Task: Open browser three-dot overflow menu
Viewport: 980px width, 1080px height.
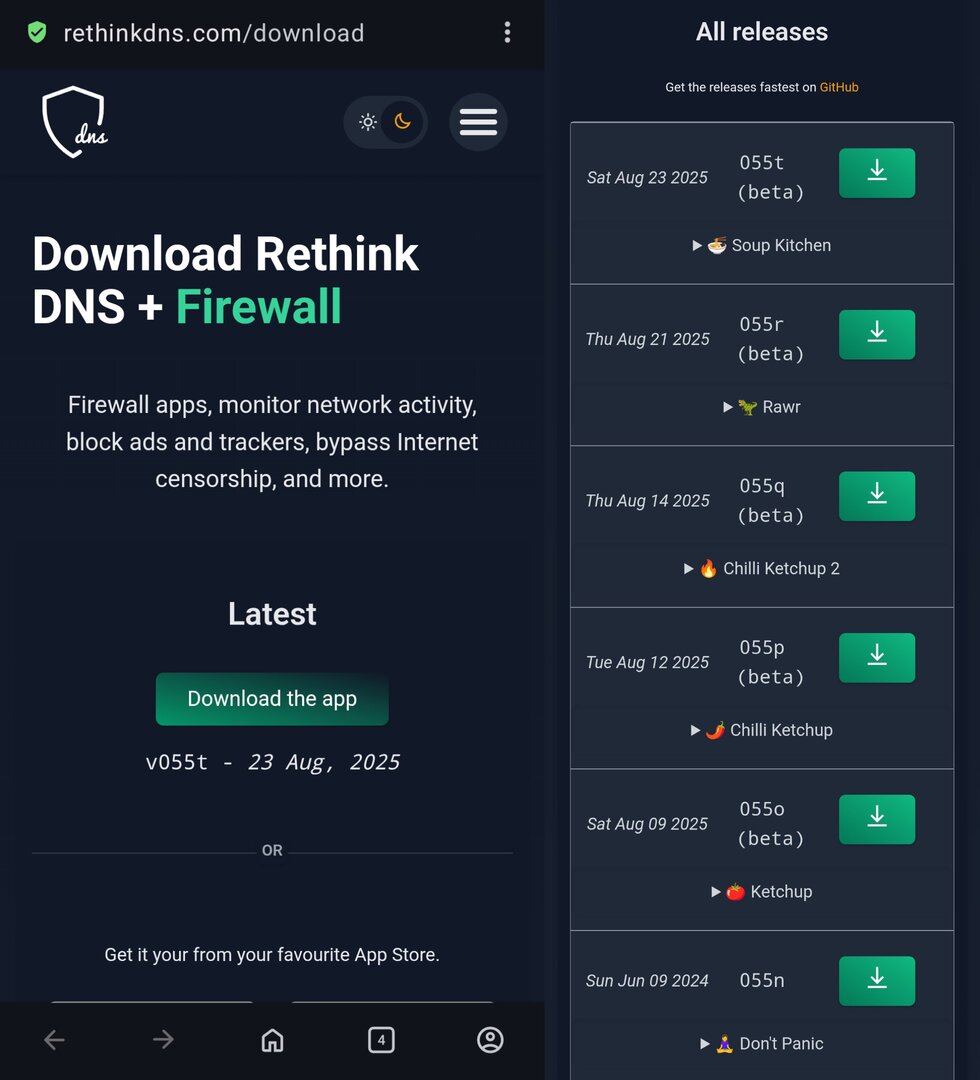Action: click(507, 33)
